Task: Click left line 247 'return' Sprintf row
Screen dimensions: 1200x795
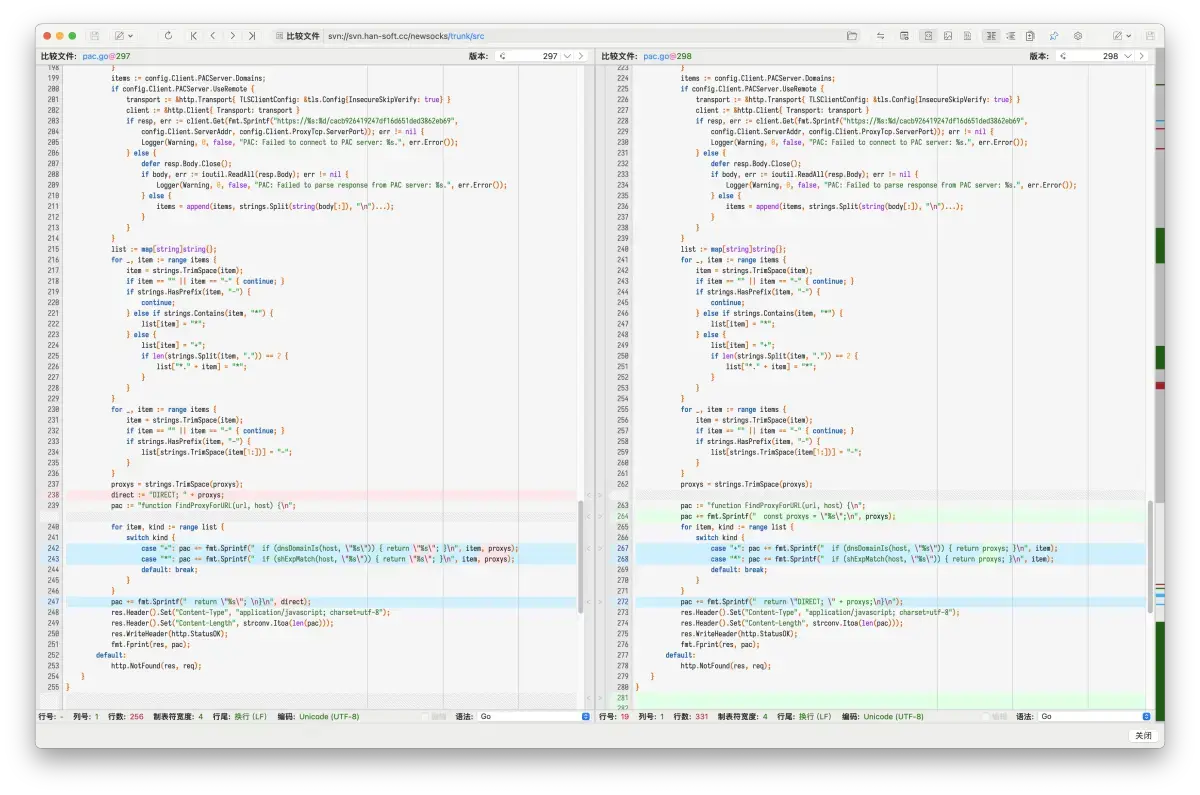Action: [321, 602]
